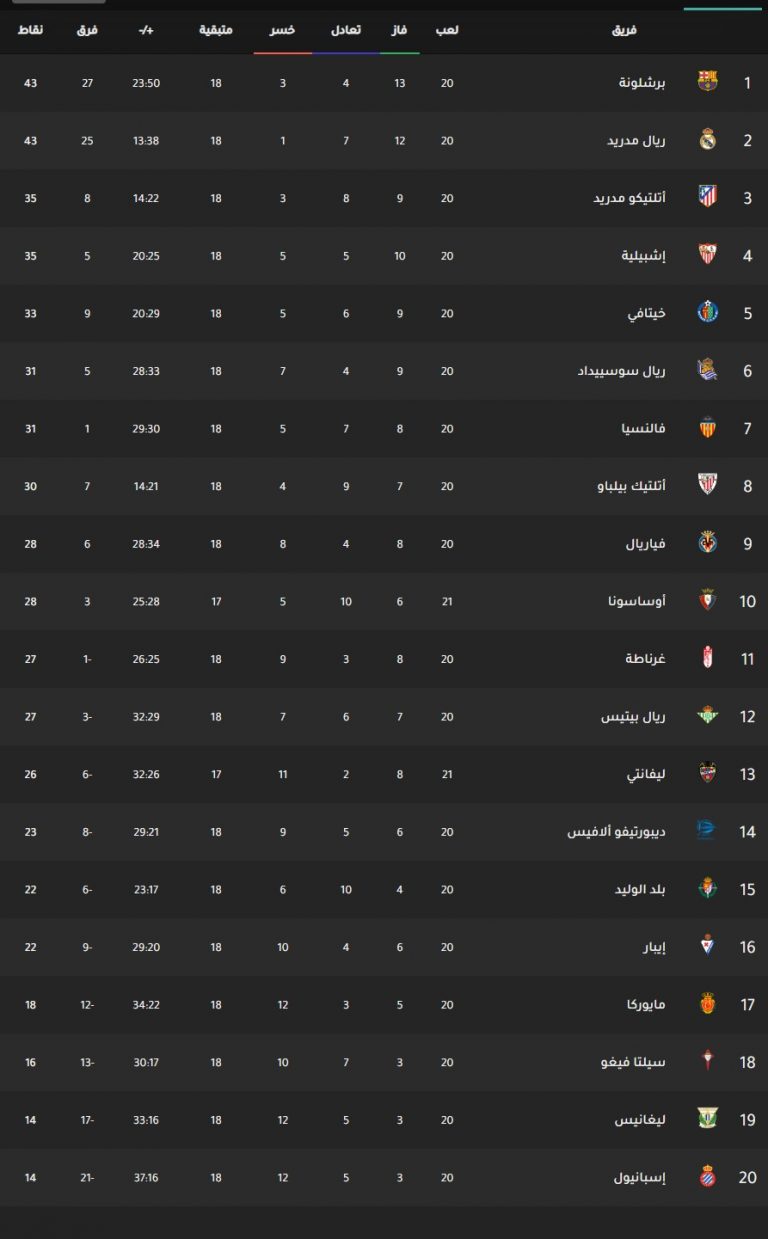The image size is (768, 1239).
Task: Select the ديبورتيفو ألافيس row name
Action: tap(616, 832)
